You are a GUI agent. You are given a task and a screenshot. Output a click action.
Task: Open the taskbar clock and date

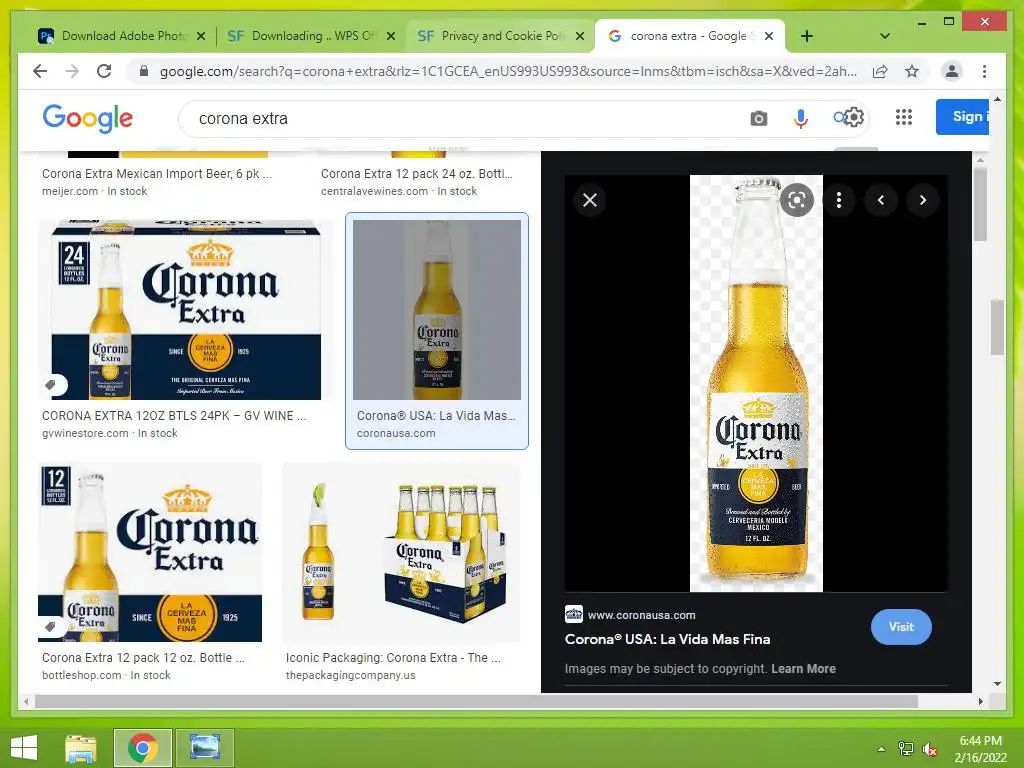click(980, 749)
